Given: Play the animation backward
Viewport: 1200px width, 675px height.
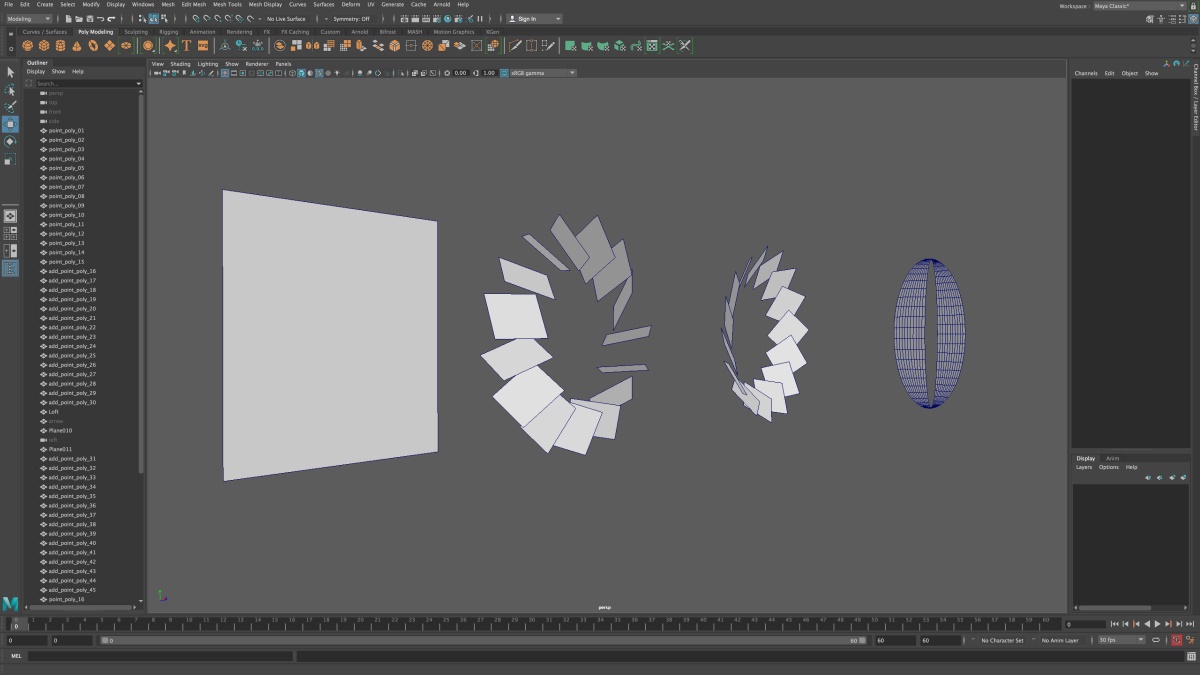Looking at the screenshot, I should pos(1147,624).
